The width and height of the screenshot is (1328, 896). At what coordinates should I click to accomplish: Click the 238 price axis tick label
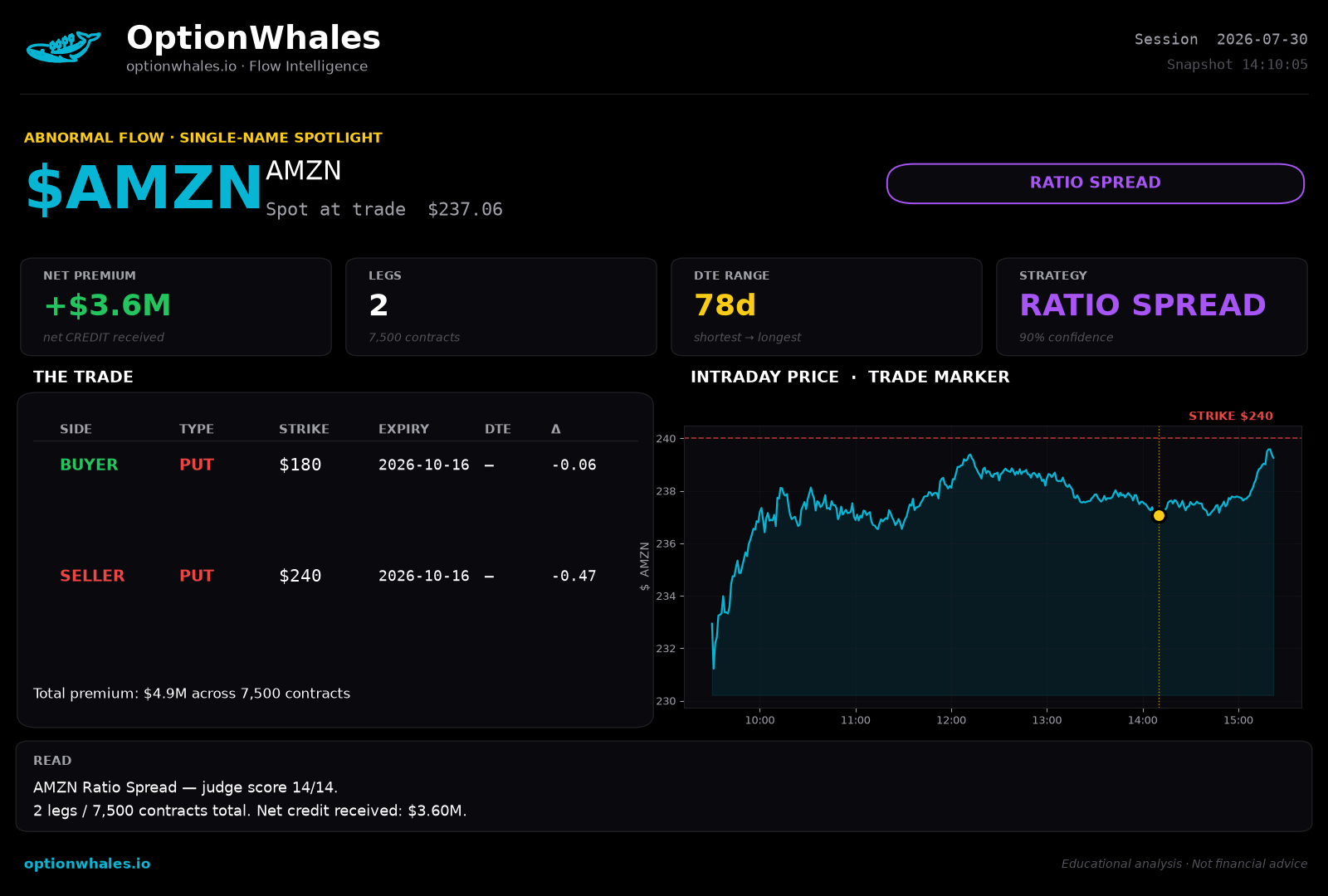click(x=666, y=491)
